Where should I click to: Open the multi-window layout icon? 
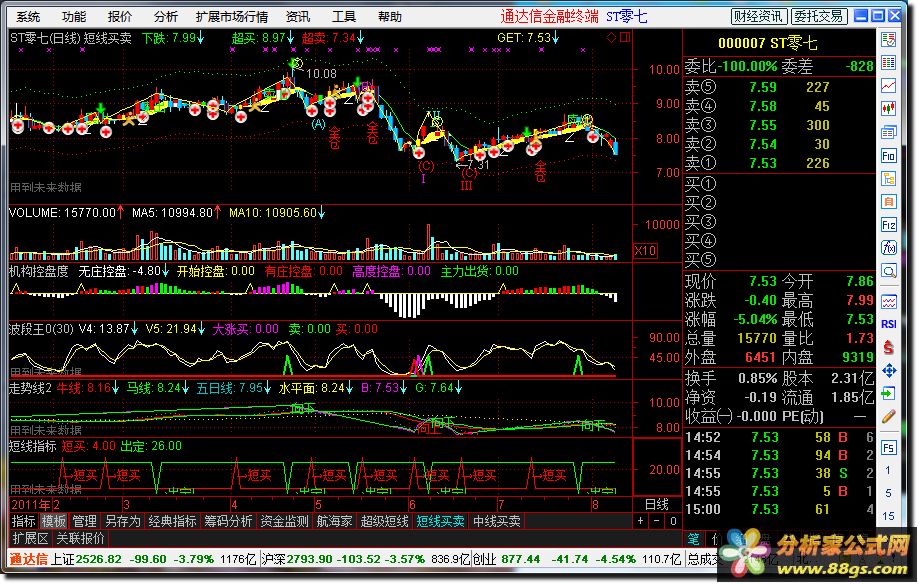[x=889, y=133]
